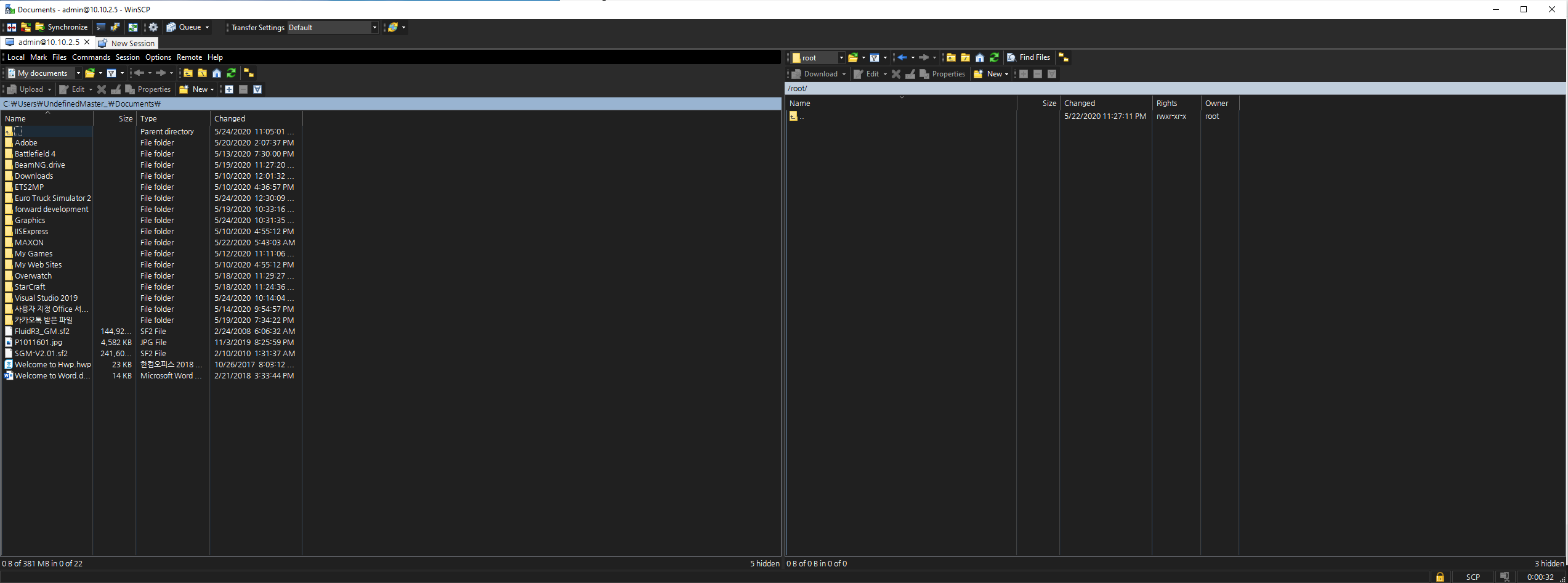Toggle the local directory tree icon
This screenshot has height=583, width=1568.
point(249,73)
